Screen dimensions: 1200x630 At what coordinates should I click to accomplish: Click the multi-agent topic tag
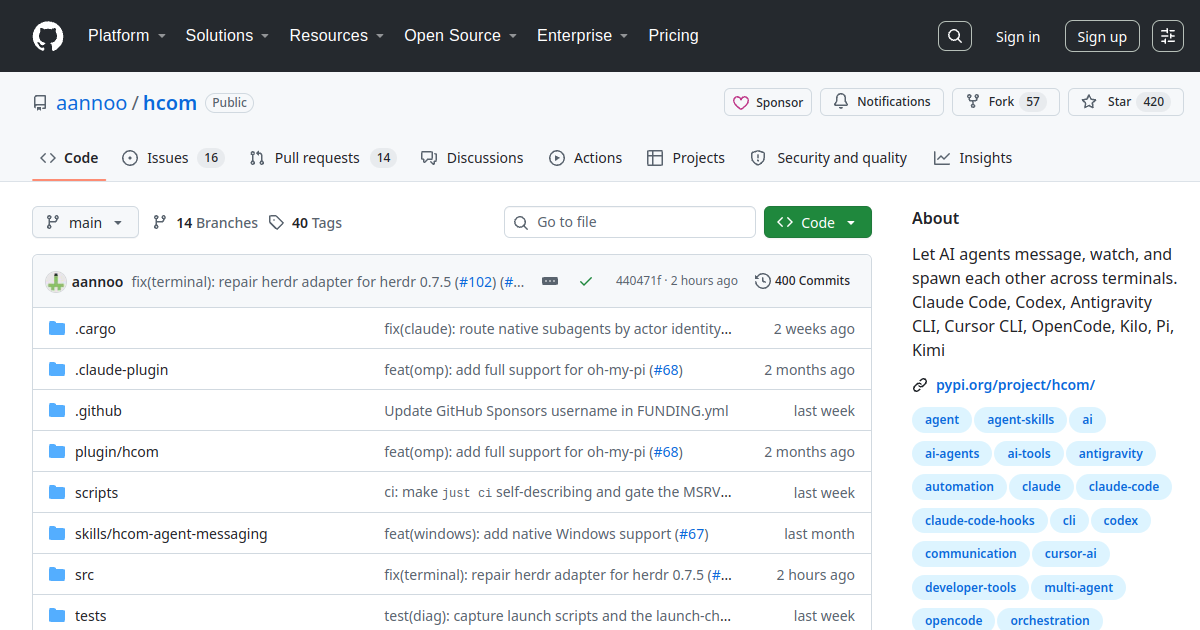(x=1078, y=588)
